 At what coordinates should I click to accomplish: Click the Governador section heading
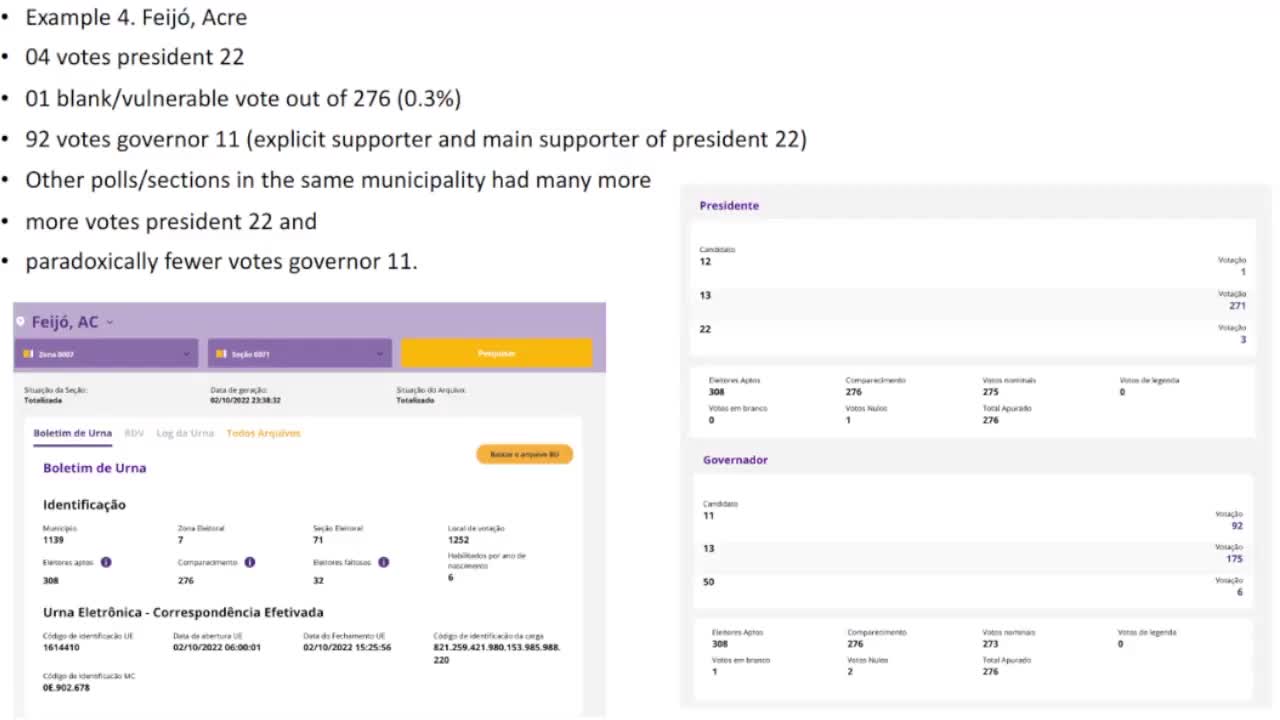click(x=735, y=460)
